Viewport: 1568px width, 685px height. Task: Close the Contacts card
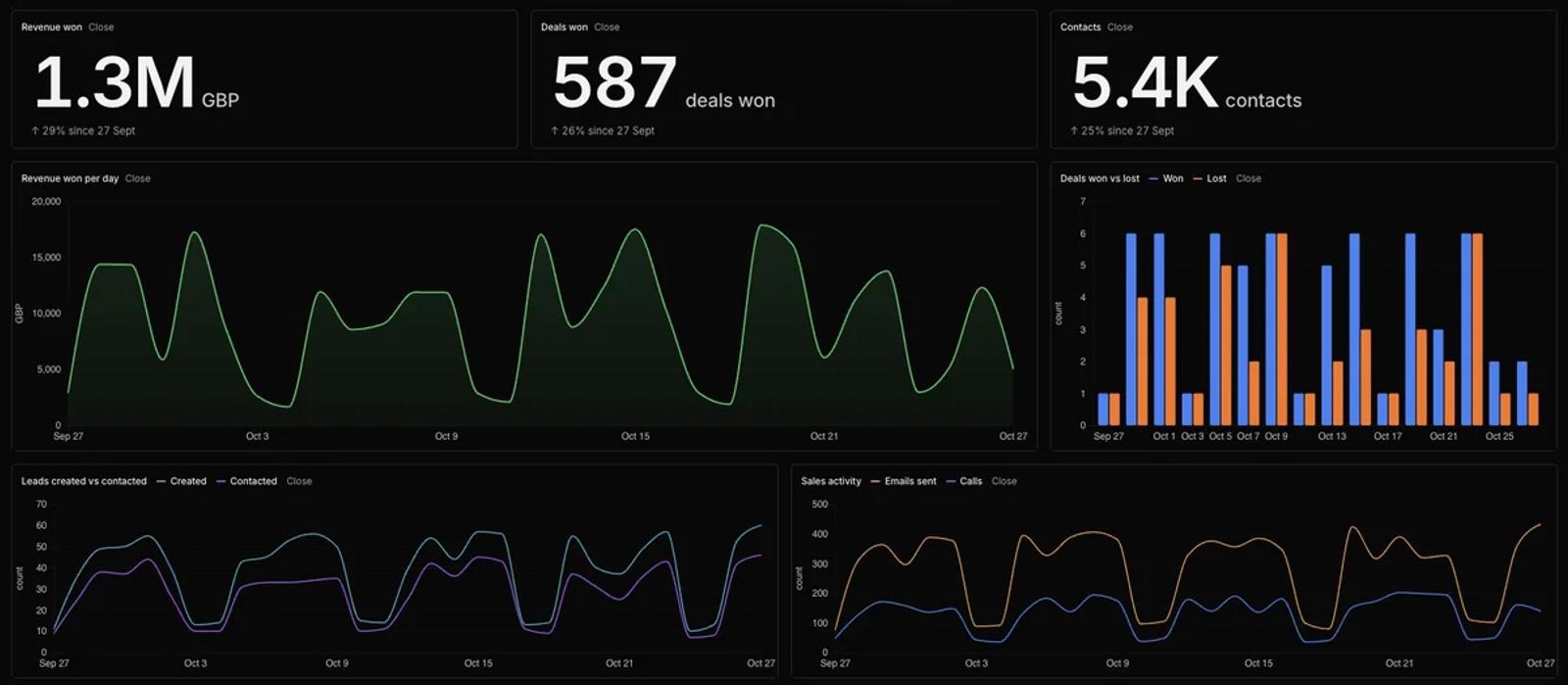point(1120,27)
